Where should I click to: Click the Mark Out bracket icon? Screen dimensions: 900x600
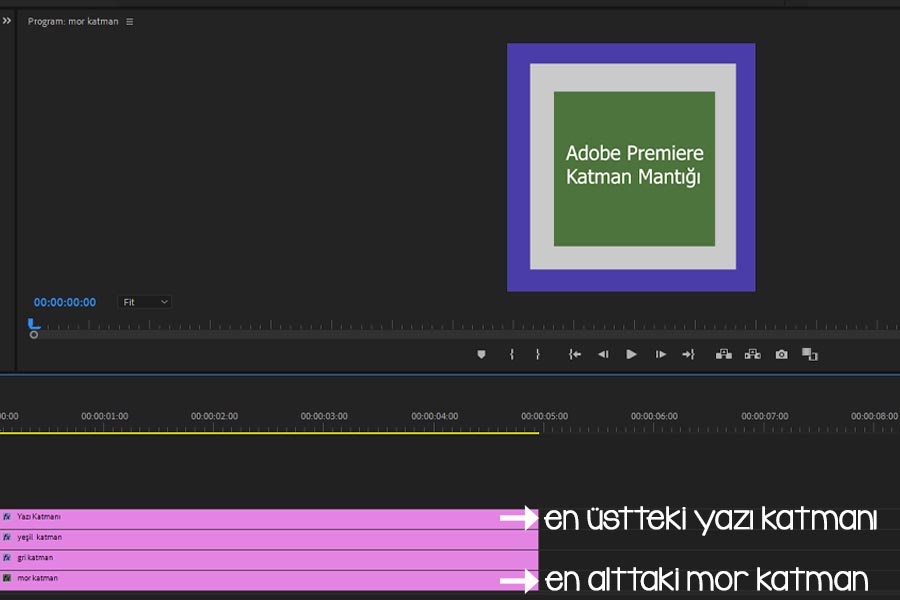pos(537,354)
